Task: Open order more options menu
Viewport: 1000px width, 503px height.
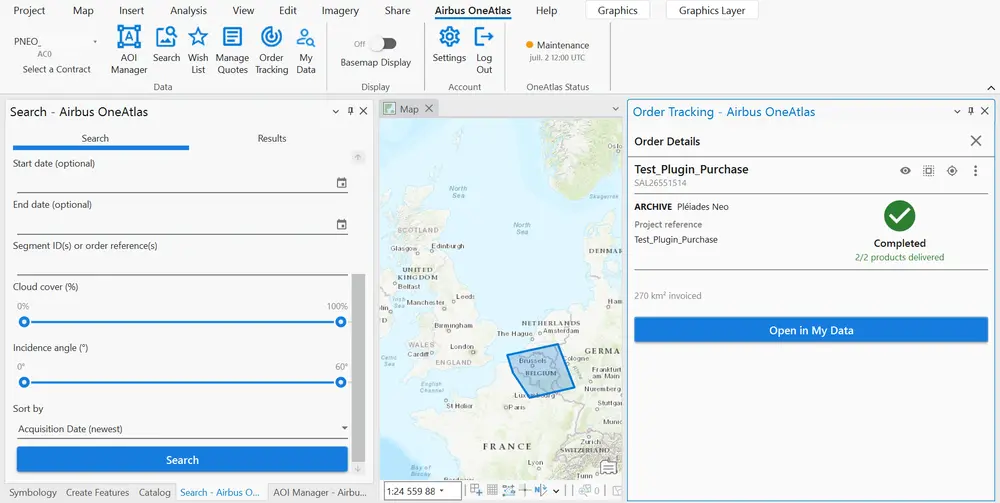Action: click(x=975, y=171)
